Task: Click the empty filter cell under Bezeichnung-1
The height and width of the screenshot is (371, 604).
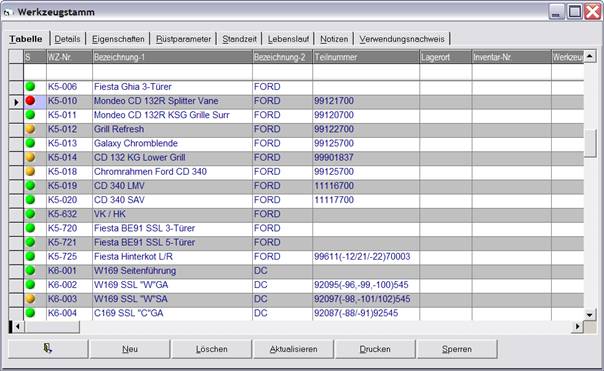Action: click(172, 72)
